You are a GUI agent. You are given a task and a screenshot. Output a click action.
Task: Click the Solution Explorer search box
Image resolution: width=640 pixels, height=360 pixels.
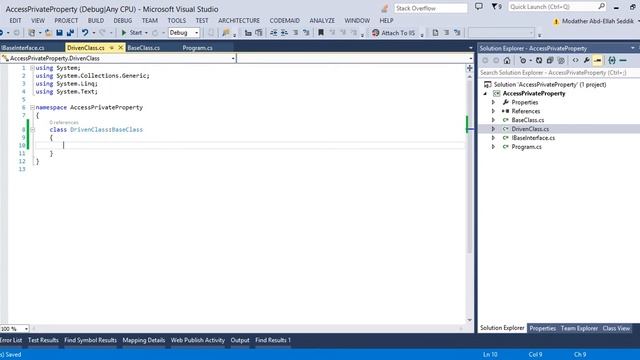tap(559, 73)
